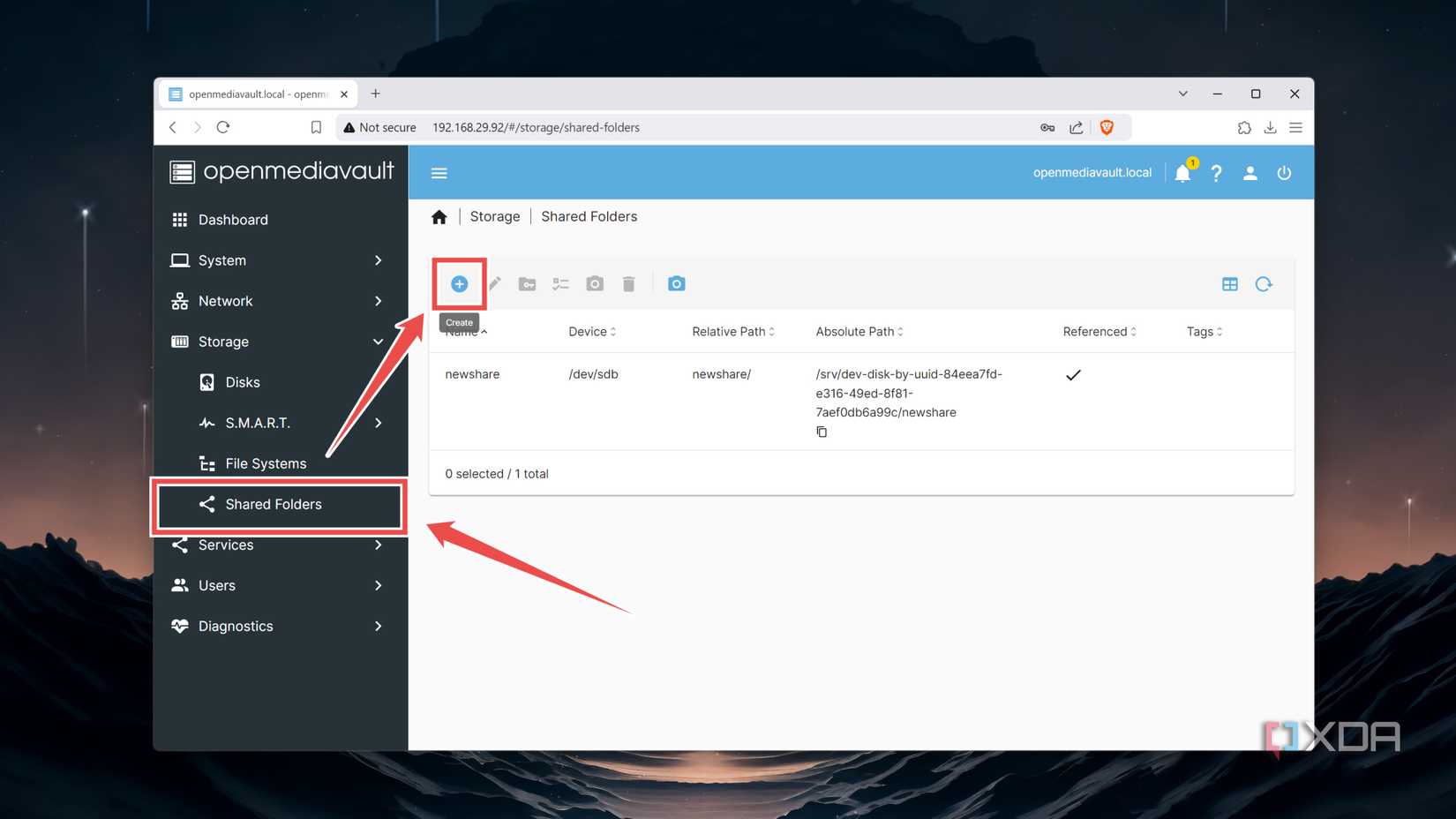Click the Shared Folders breadcrumb
The image size is (1456, 819).
(589, 216)
